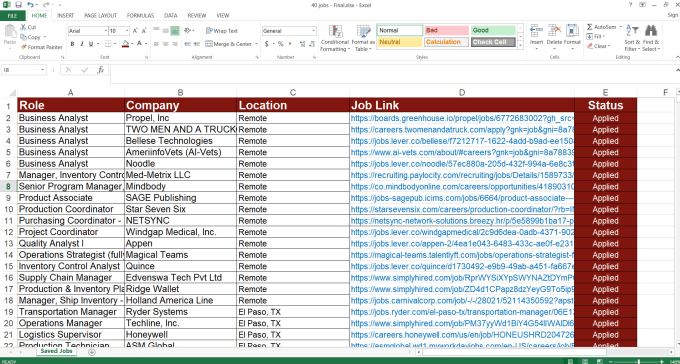Viewport: 680px width, 364px height.
Task: Click the Cut scissors icon
Action: coord(23,27)
